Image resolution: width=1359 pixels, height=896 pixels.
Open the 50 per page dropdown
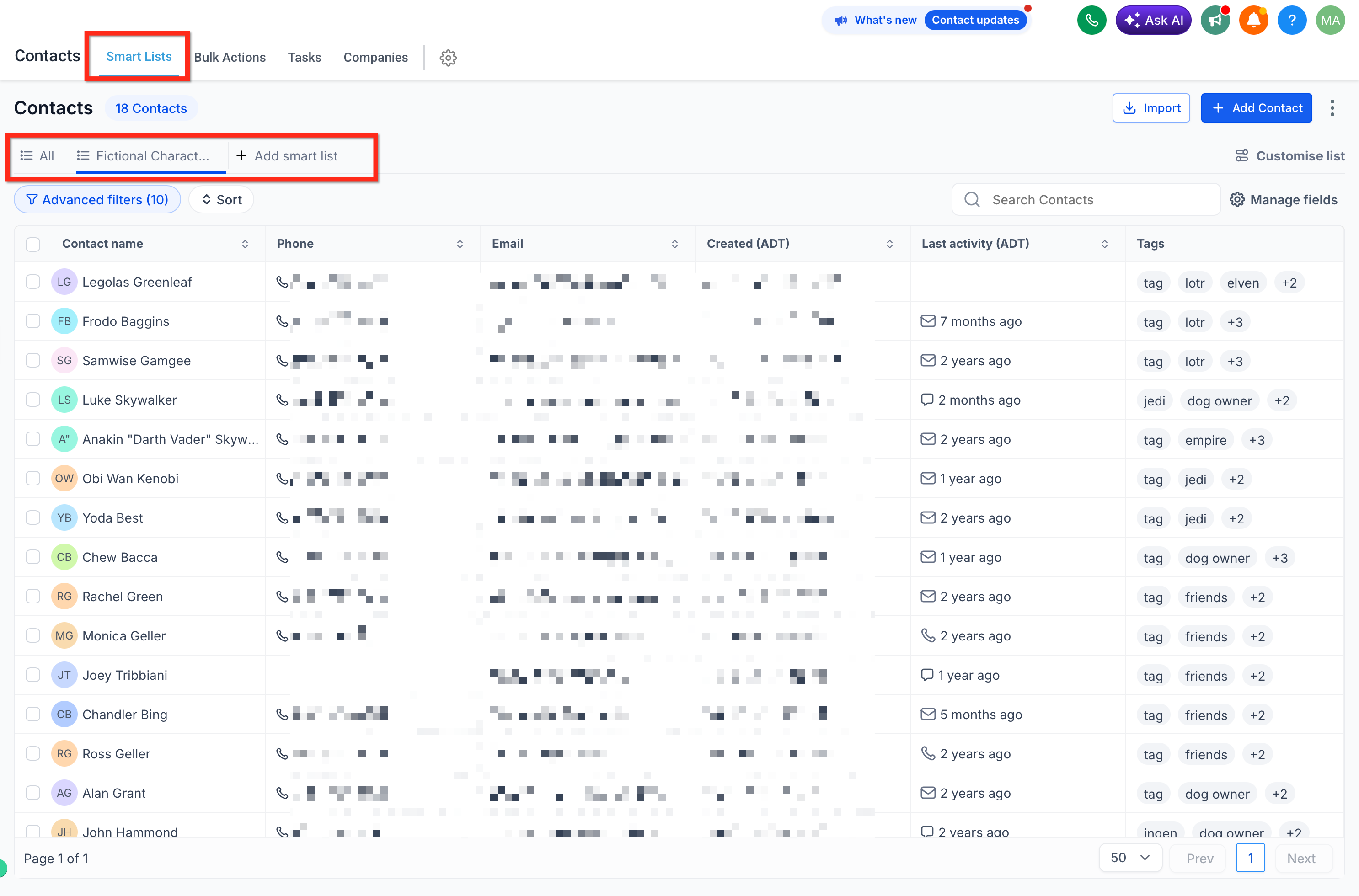pyautogui.click(x=1130, y=858)
